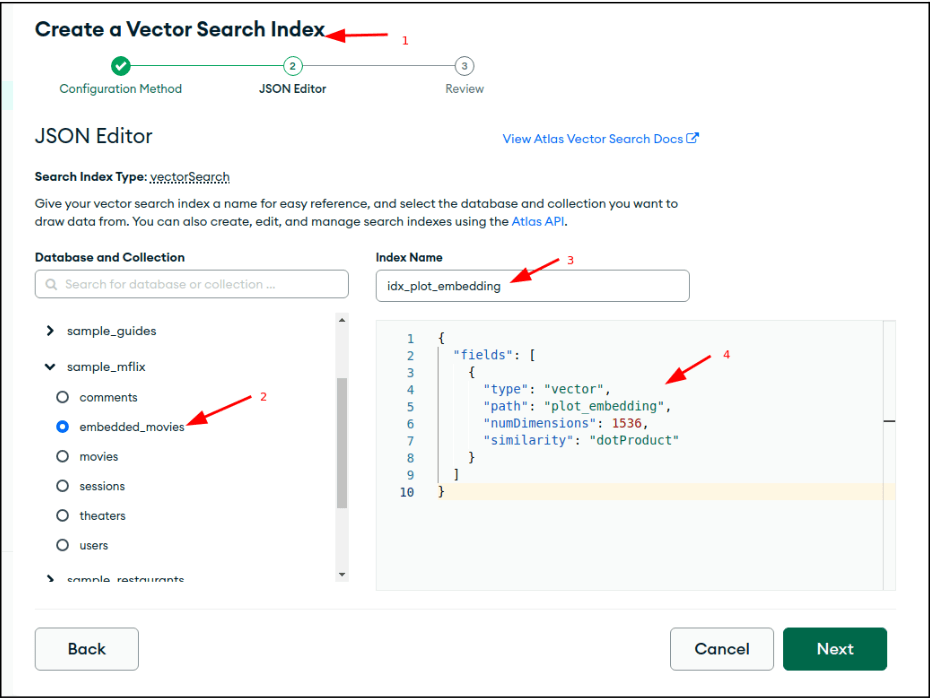This screenshot has width=930, height=698.
Task: Click the Index Name input field
Action: point(532,286)
